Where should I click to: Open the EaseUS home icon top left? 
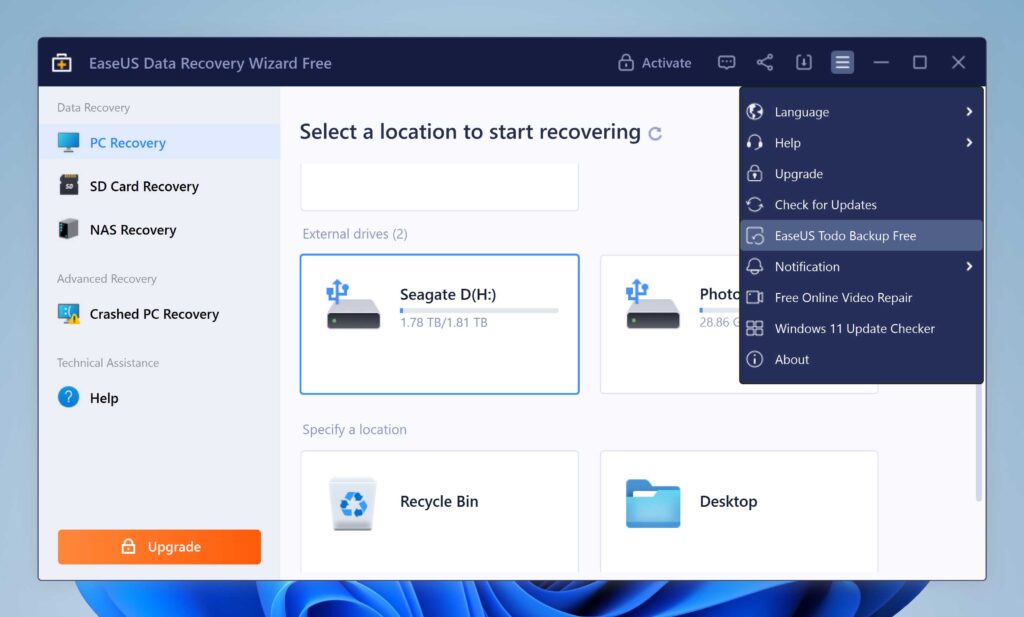60,61
